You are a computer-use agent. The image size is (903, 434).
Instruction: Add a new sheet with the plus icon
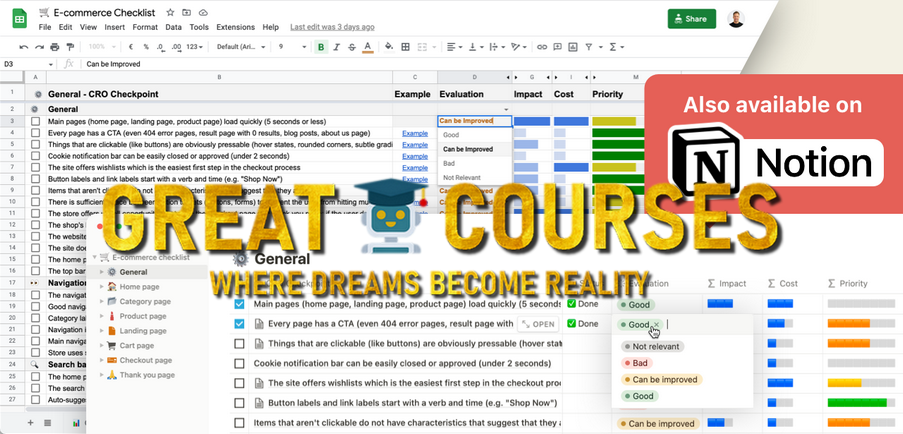31,422
